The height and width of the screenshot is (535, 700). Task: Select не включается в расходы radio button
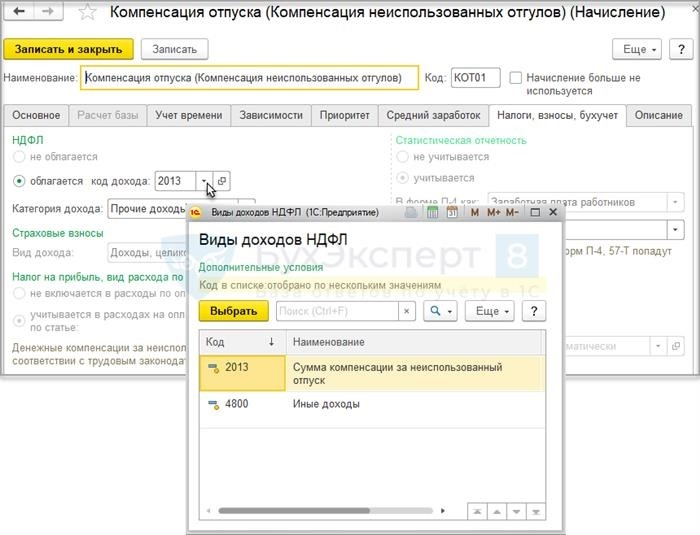[x=19, y=293]
